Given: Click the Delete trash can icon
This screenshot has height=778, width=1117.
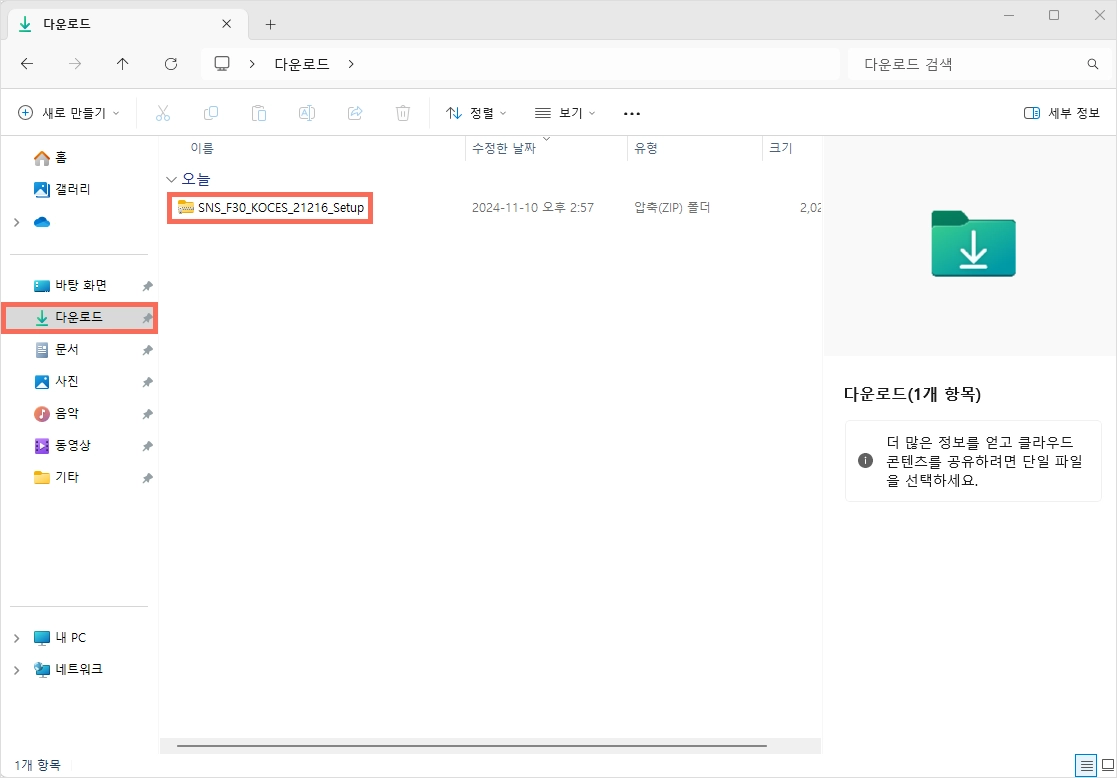Looking at the screenshot, I should click(x=403, y=113).
